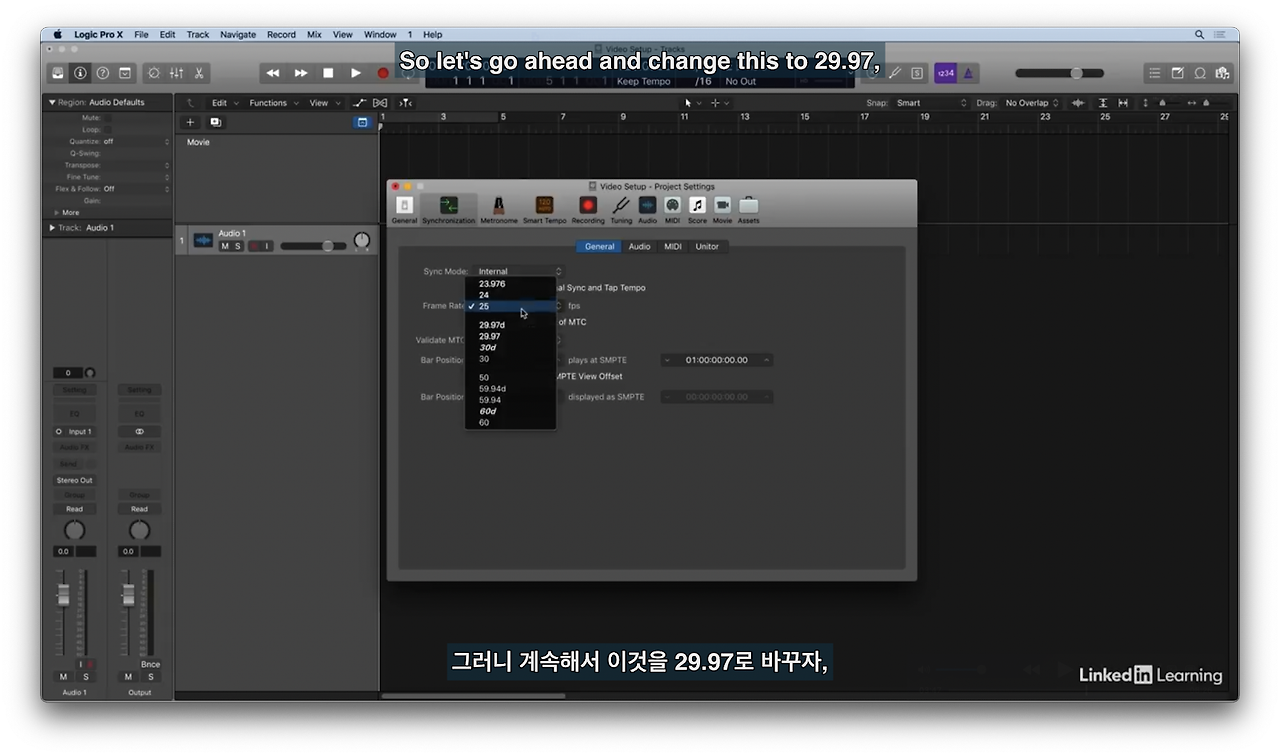
Task: Open the View menu in Tracks area
Action: click(323, 103)
